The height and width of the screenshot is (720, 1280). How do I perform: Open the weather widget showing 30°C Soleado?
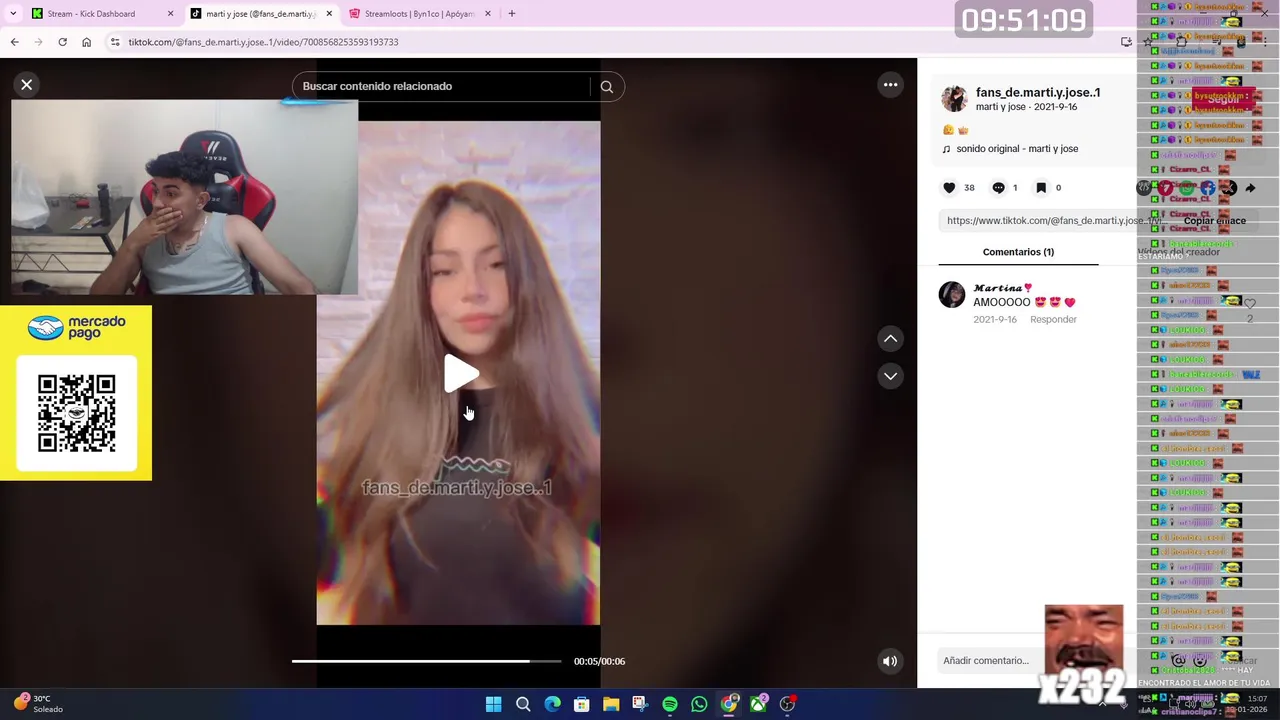(x=38, y=704)
